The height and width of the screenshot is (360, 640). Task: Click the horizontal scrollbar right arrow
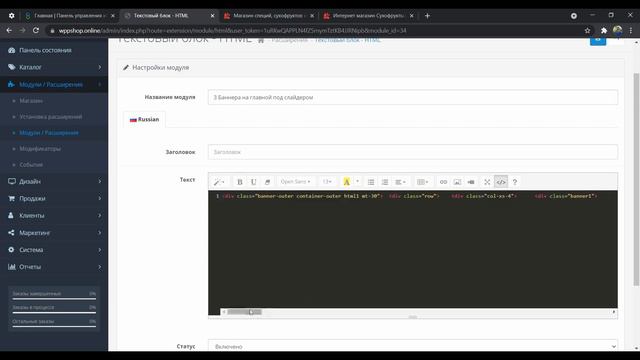(x=614, y=312)
